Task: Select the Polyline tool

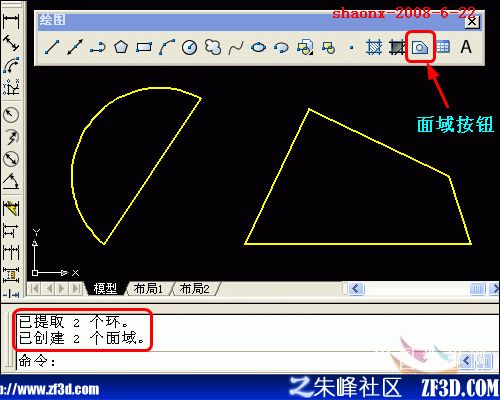Action: [x=98, y=47]
